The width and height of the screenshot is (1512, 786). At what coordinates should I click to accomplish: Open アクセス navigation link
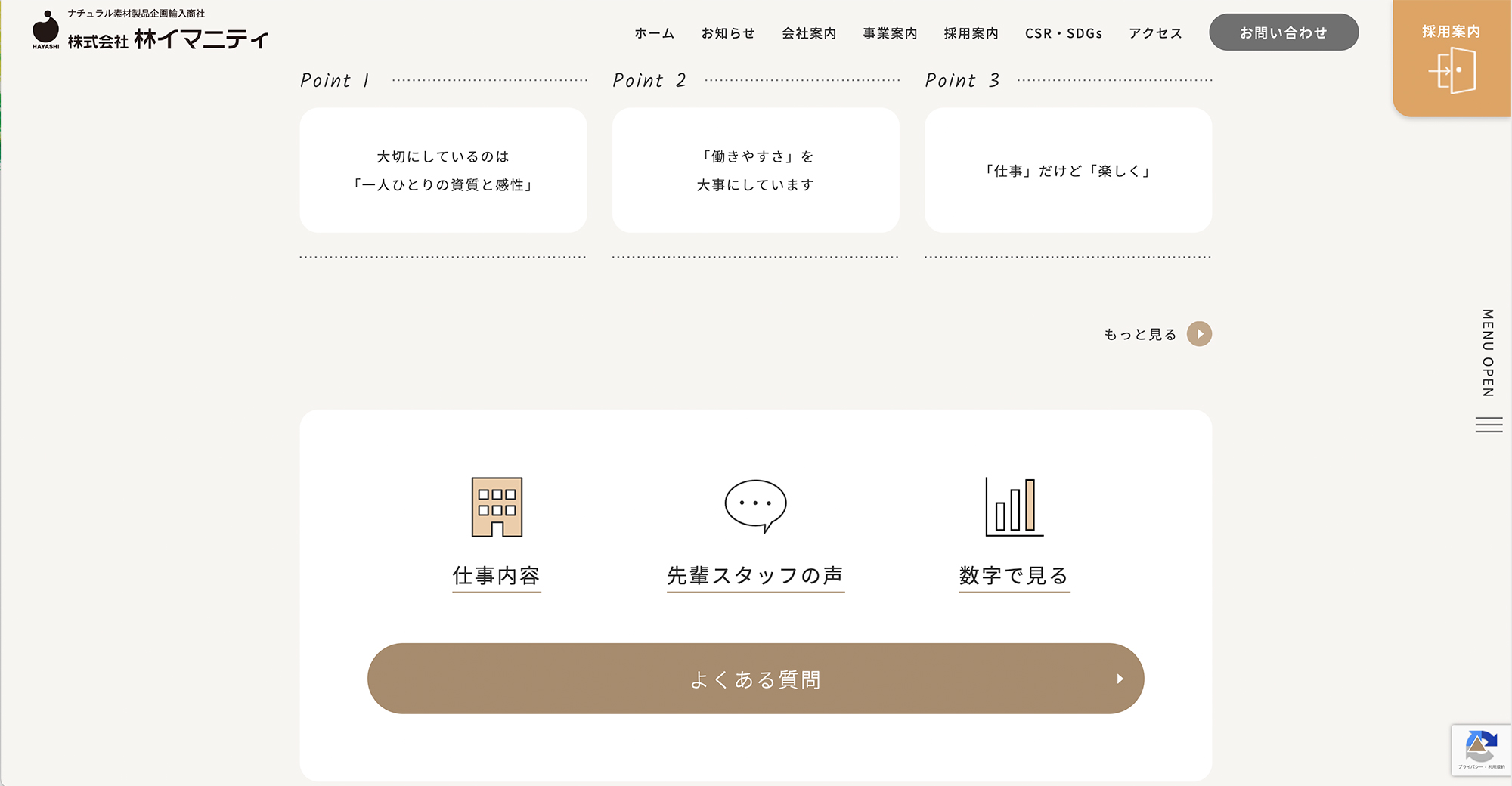pos(1155,33)
